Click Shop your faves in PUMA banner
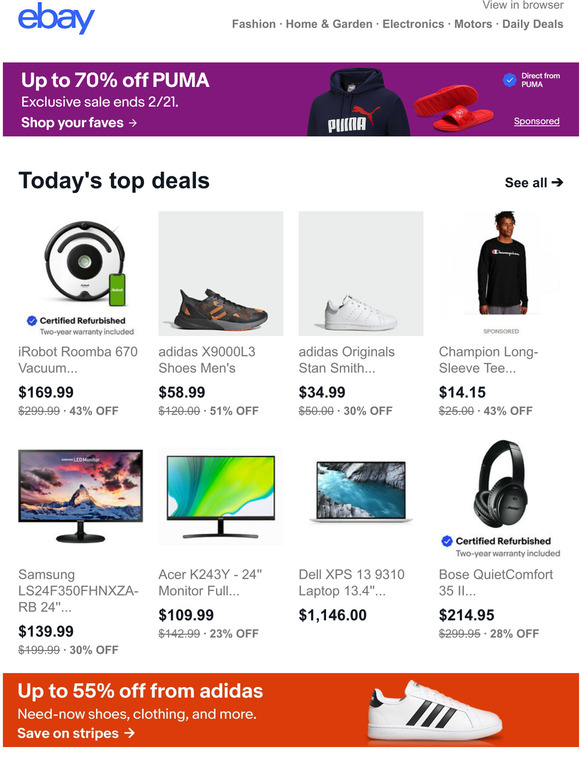The width and height of the screenshot is (580, 774). (x=79, y=122)
